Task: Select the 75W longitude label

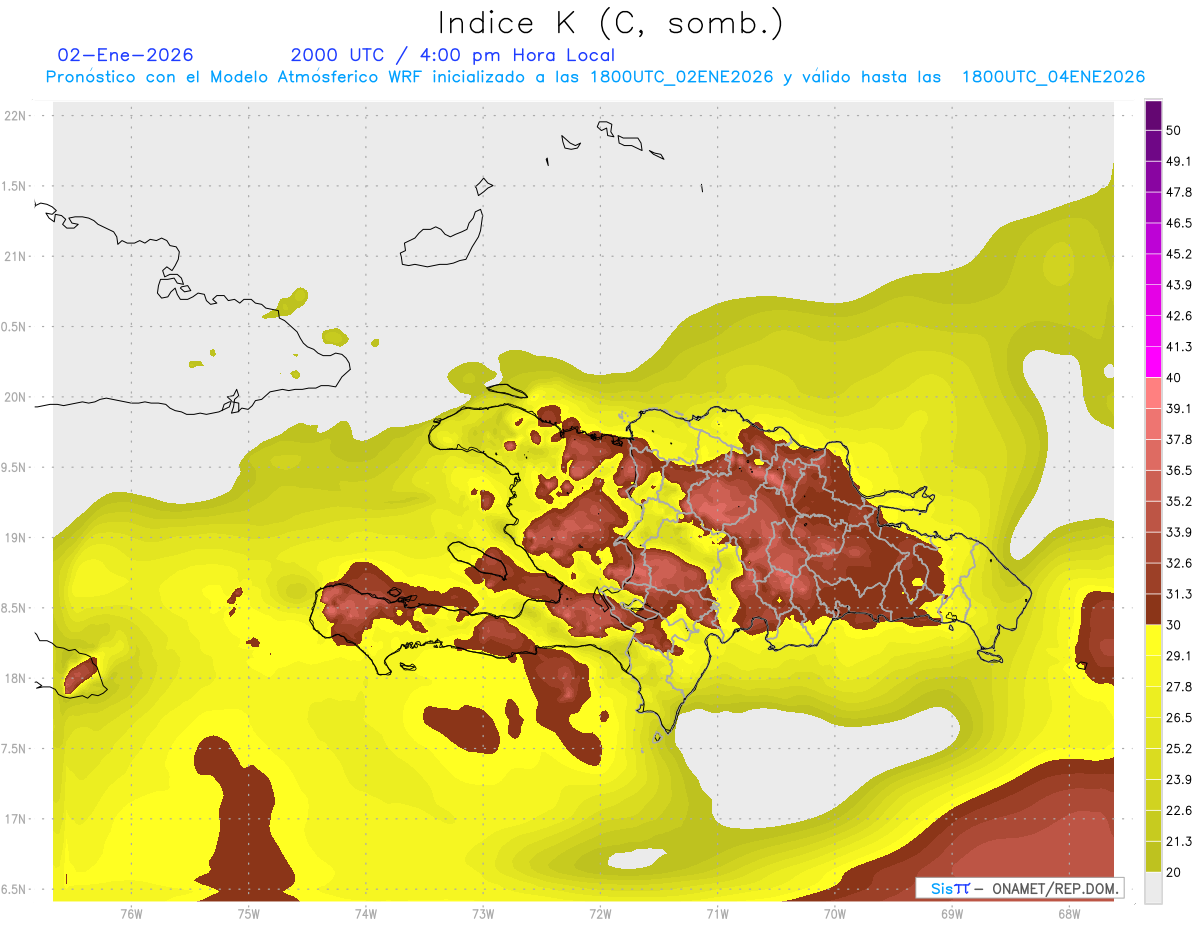Action: (248, 913)
